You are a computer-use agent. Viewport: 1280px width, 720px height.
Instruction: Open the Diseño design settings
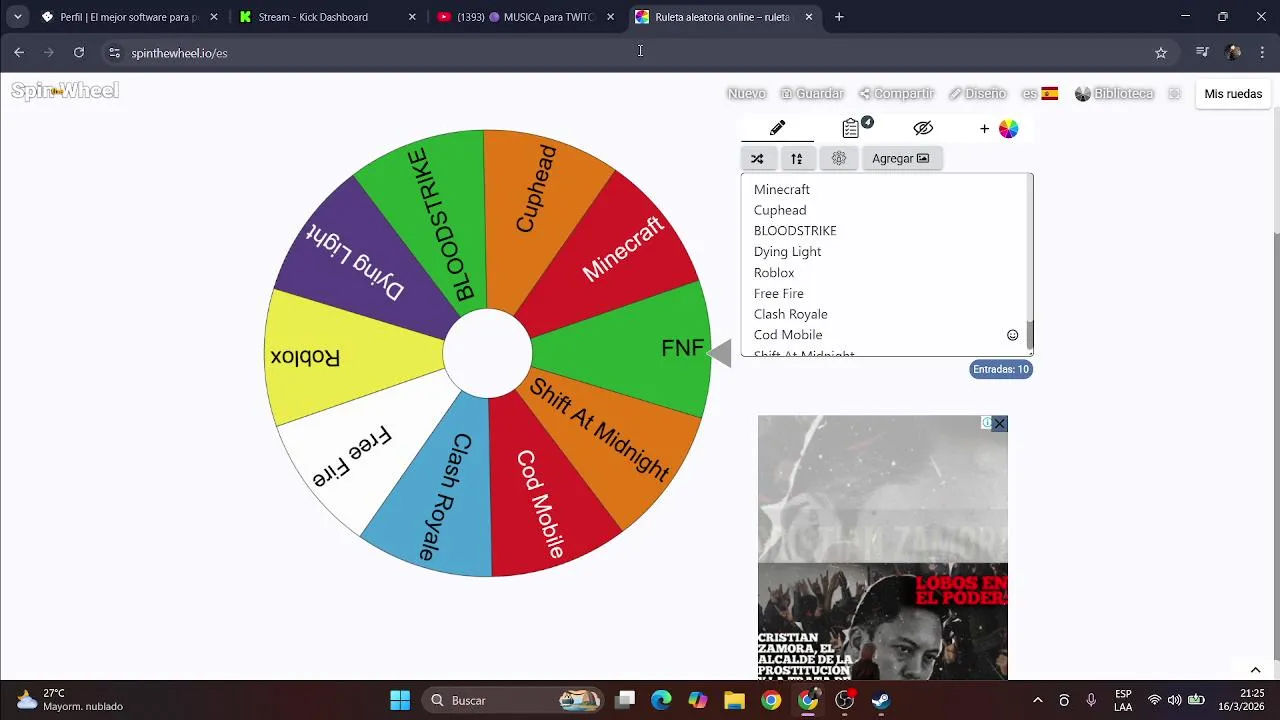point(977,93)
